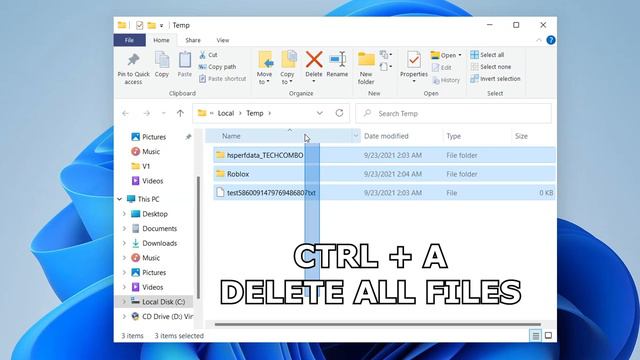Click the Paste ribbon icon
Viewport: 640px width, 360px height.
click(x=184, y=60)
